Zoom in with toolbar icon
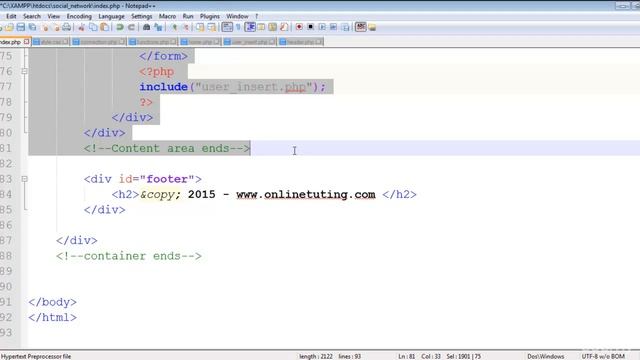This screenshot has width=640, height=360. (x=174, y=27)
